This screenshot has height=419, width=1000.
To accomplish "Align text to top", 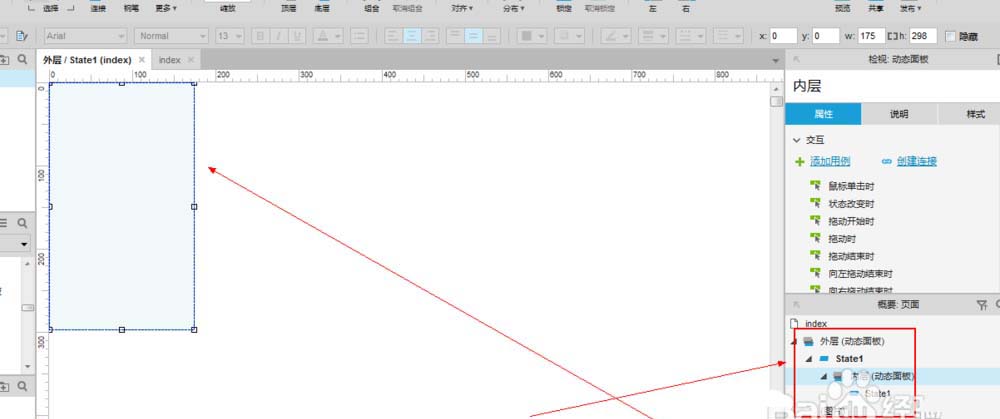I will 455,36.
